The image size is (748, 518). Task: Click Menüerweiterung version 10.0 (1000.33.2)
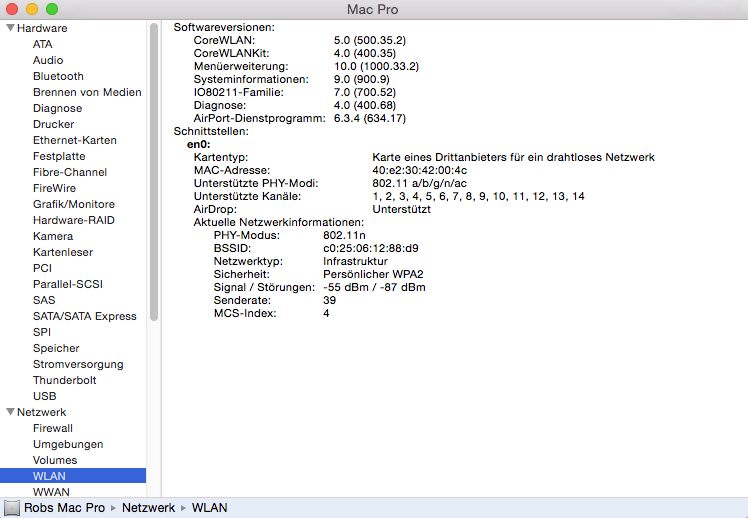(376, 66)
